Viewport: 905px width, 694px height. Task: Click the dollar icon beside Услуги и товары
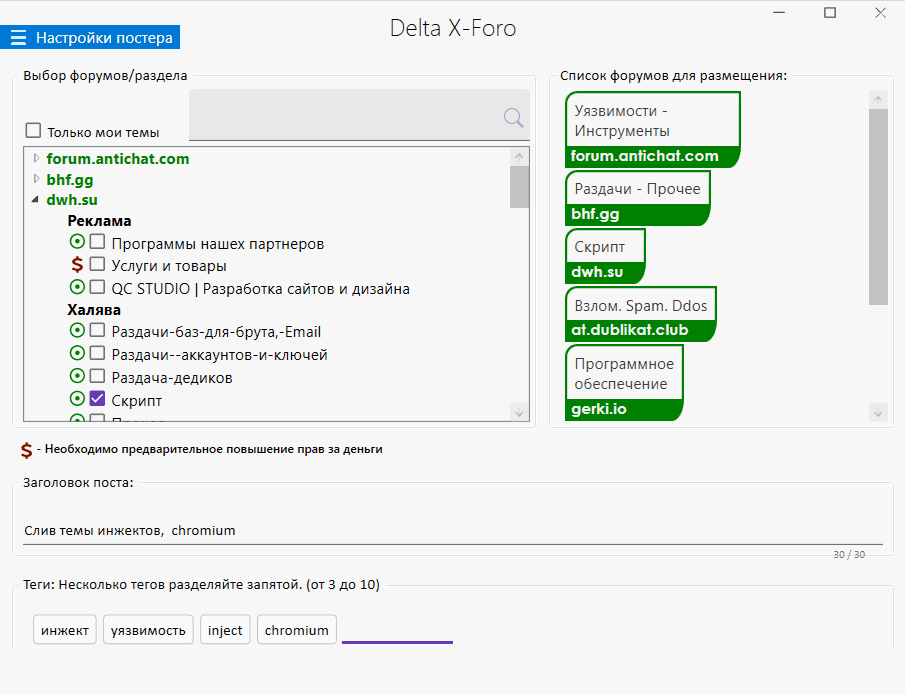click(x=77, y=265)
